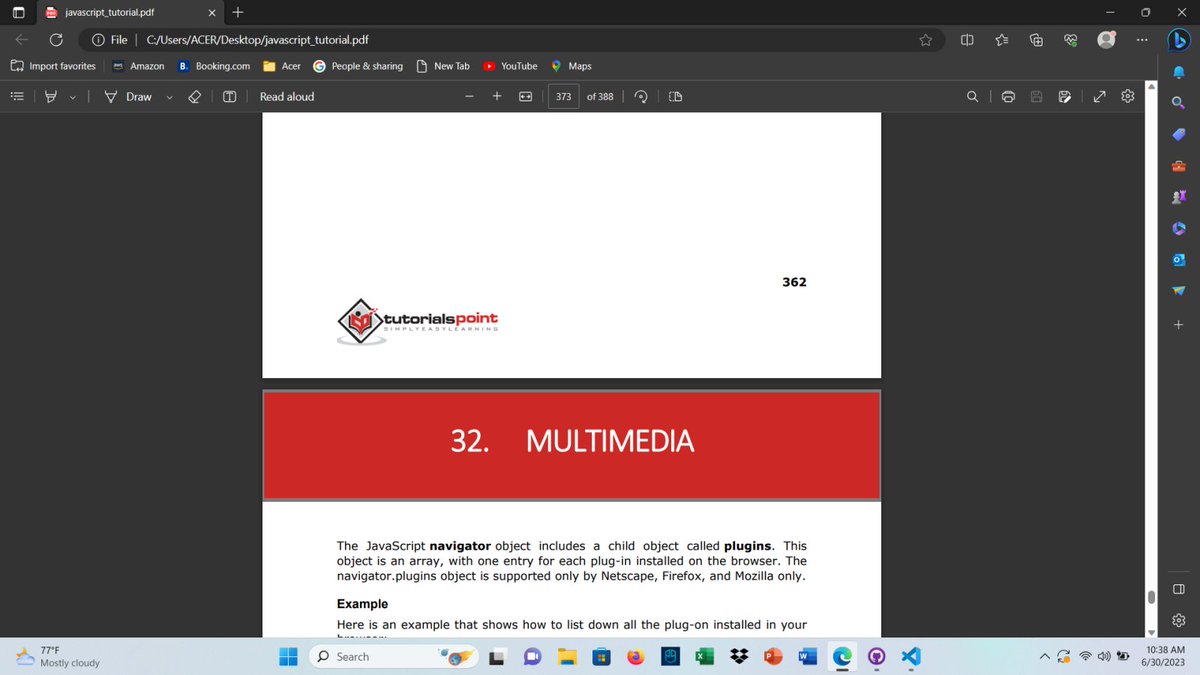This screenshot has width=1200, height=675.
Task: Select the javascript_tutorial.pdf tab
Action: pos(125,13)
